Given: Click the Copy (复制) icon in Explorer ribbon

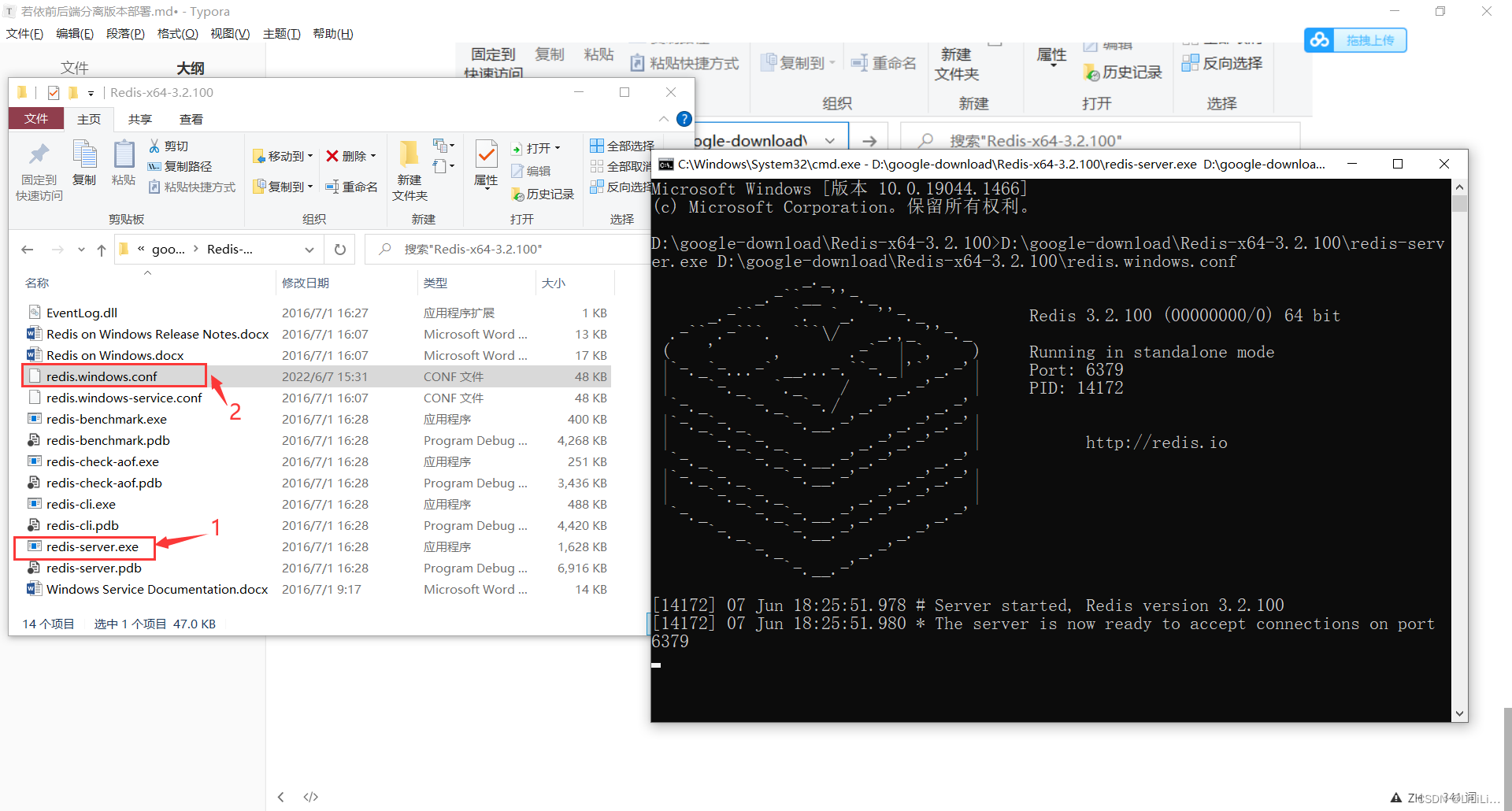Looking at the screenshot, I should (x=84, y=154).
